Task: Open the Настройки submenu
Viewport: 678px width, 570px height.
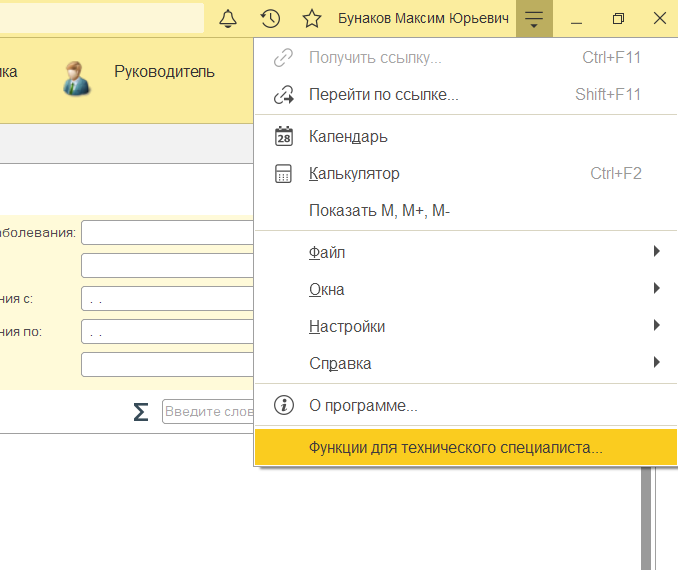Action: point(347,327)
